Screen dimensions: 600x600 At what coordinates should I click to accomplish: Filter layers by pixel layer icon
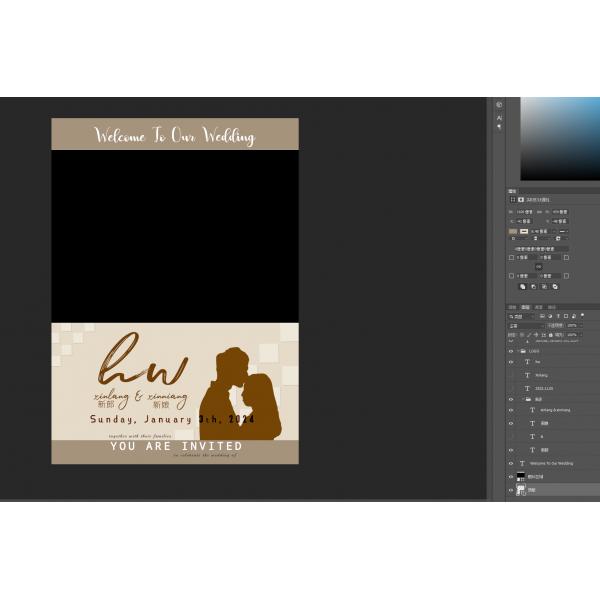pyautogui.click(x=542, y=316)
